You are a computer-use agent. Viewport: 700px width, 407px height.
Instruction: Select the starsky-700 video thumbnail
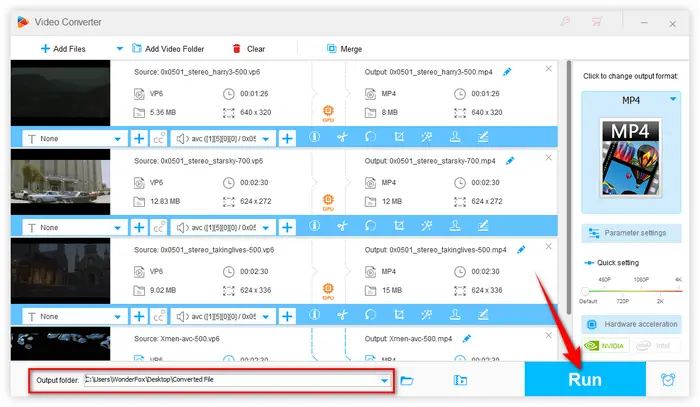[61, 182]
